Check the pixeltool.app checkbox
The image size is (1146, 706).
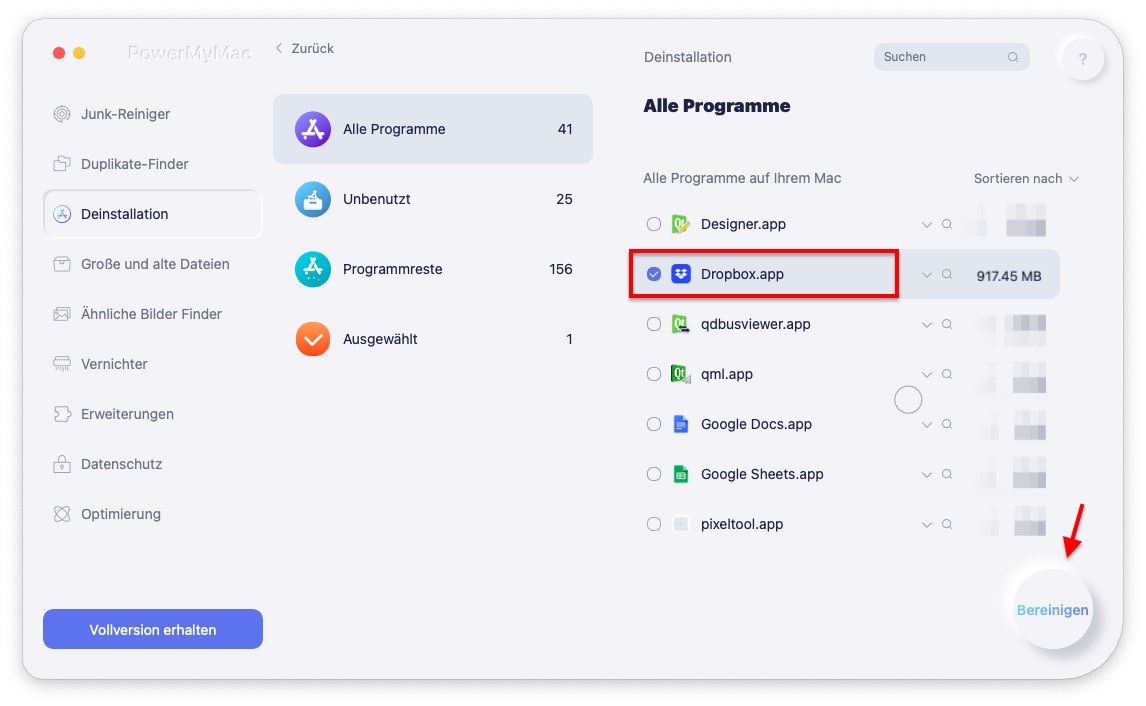click(653, 524)
